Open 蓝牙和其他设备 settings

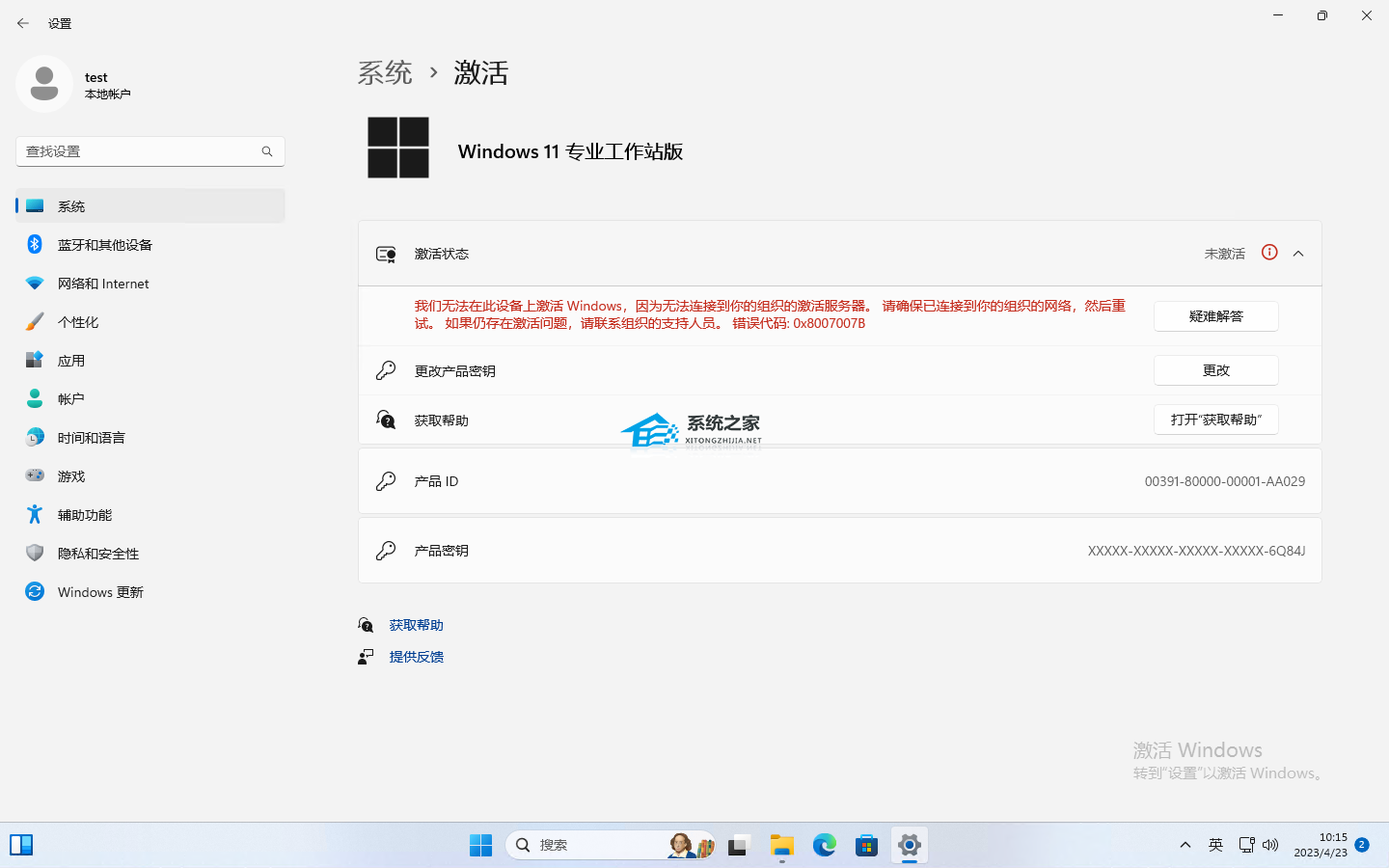pos(150,244)
